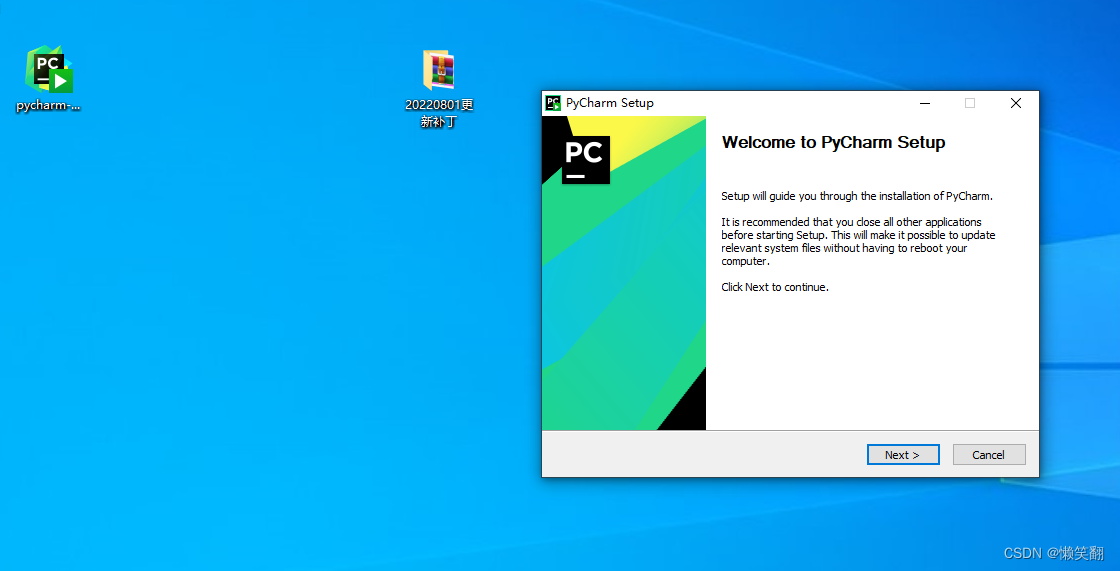Click the 'pycharm-...' desktop icon label

click(49, 106)
